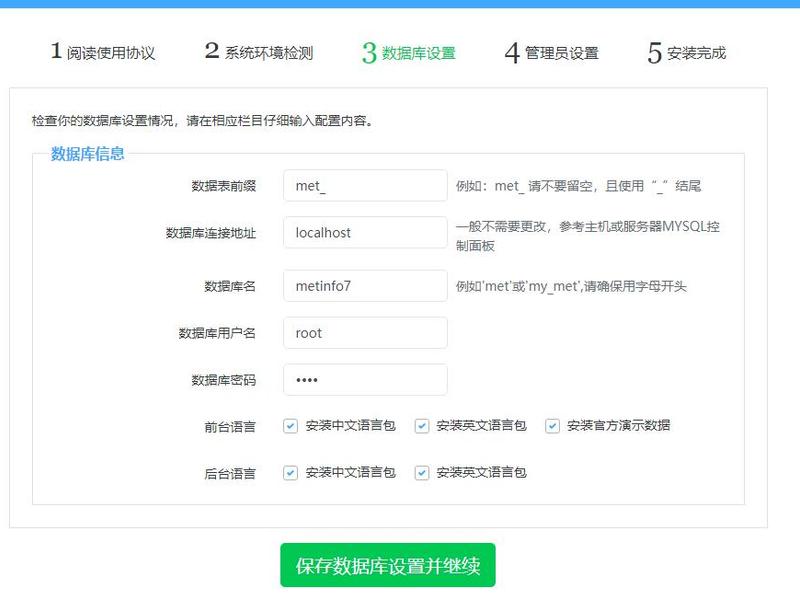This screenshot has height=600, width=800.
Task: Click the 前台语言 label
Action: click(230, 427)
